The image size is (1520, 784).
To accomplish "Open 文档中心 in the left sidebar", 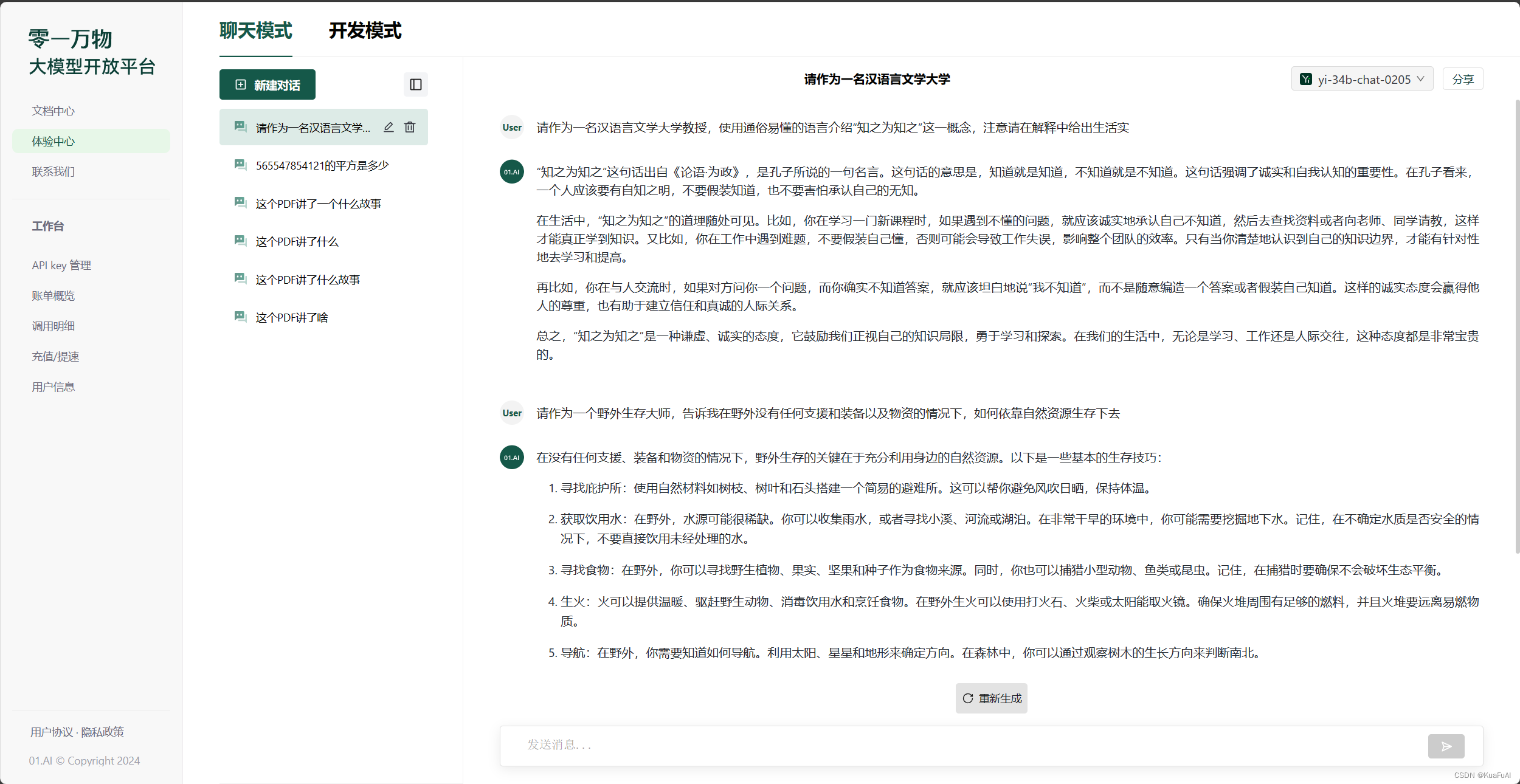I will (x=54, y=111).
